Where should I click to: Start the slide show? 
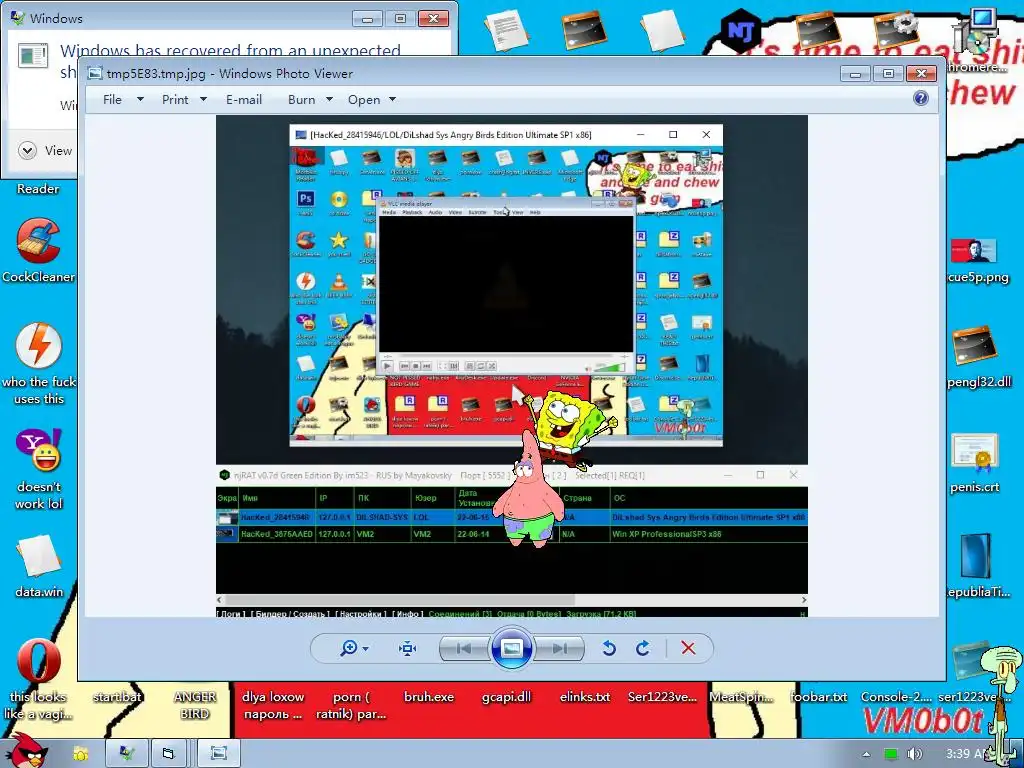[x=511, y=648]
